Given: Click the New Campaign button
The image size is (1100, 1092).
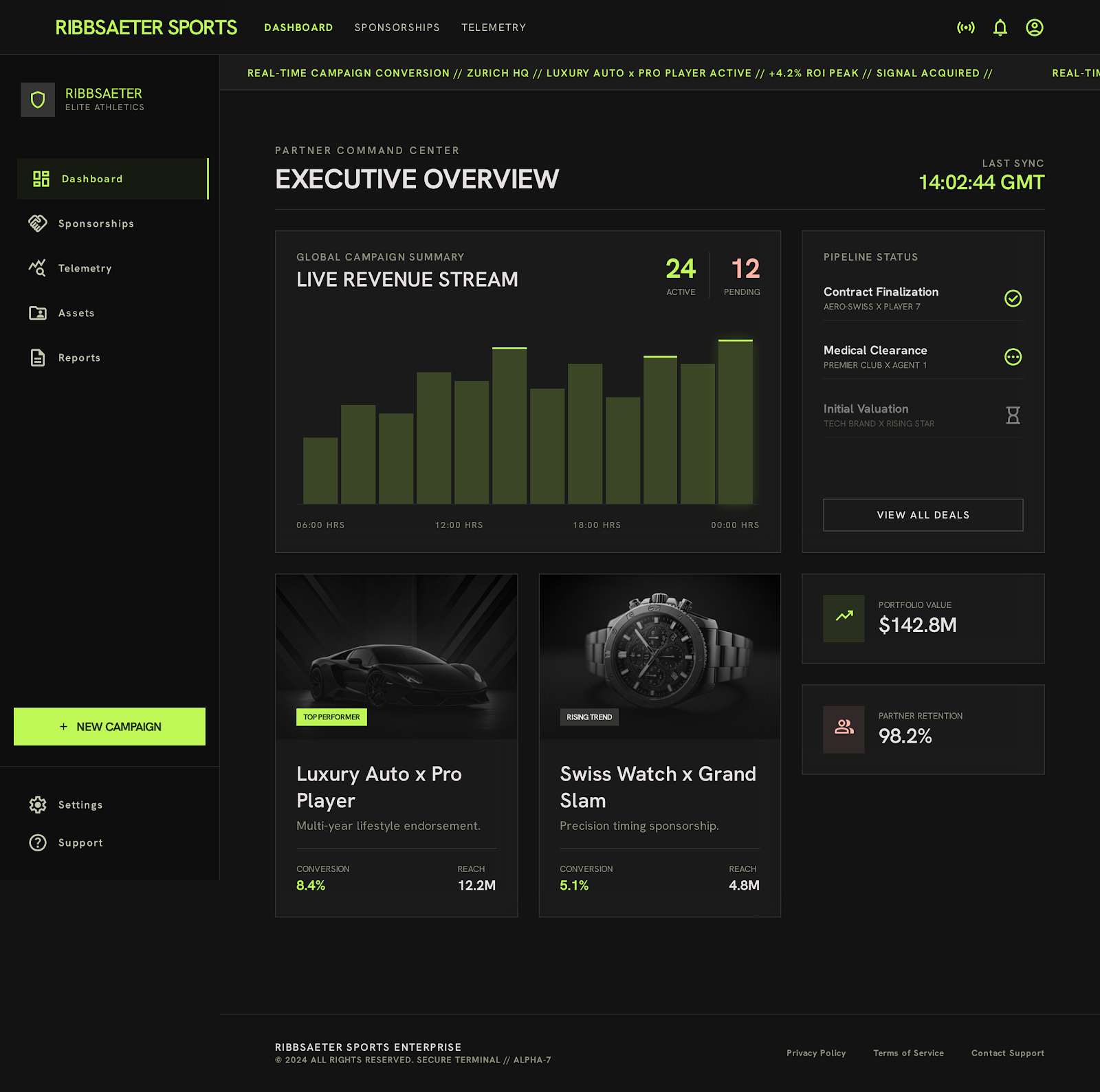Looking at the screenshot, I should (109, 727).
